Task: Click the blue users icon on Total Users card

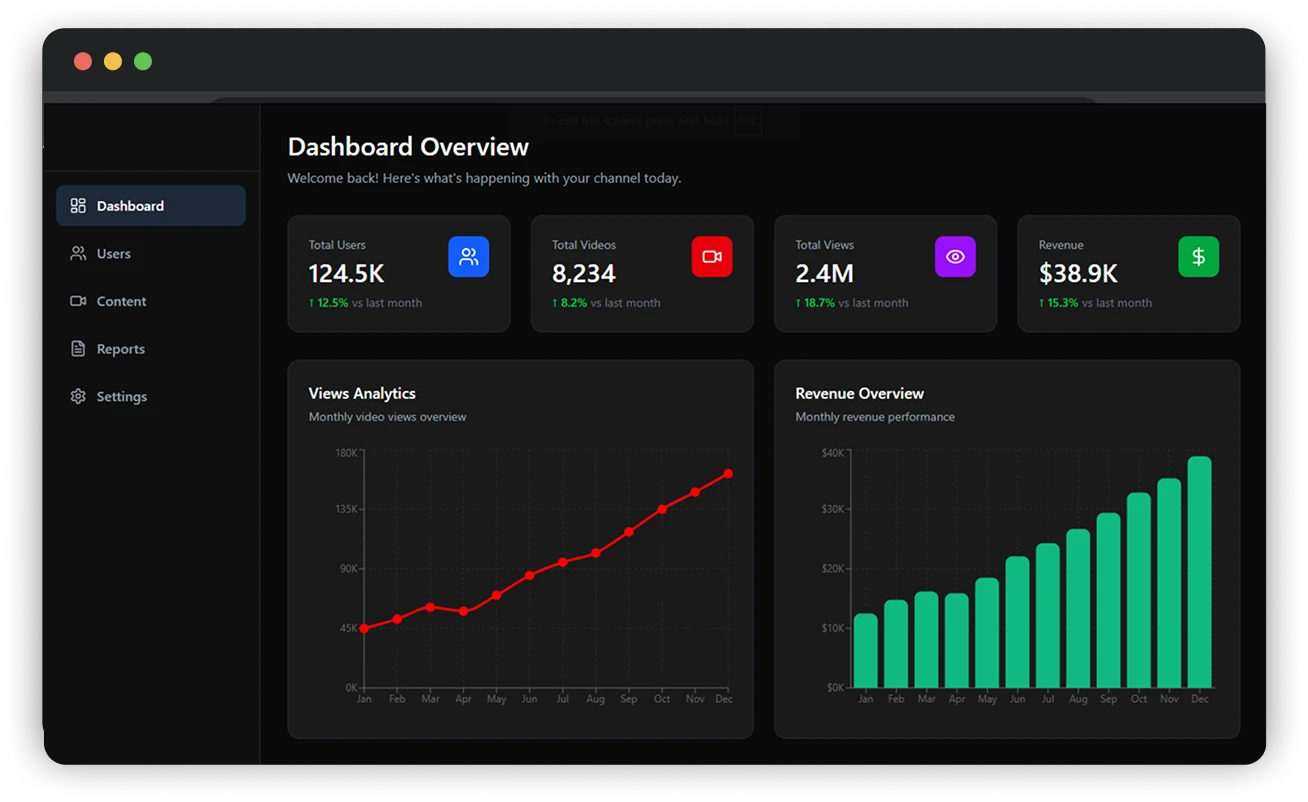Action: pyautogui.click(x=468, y=256)
